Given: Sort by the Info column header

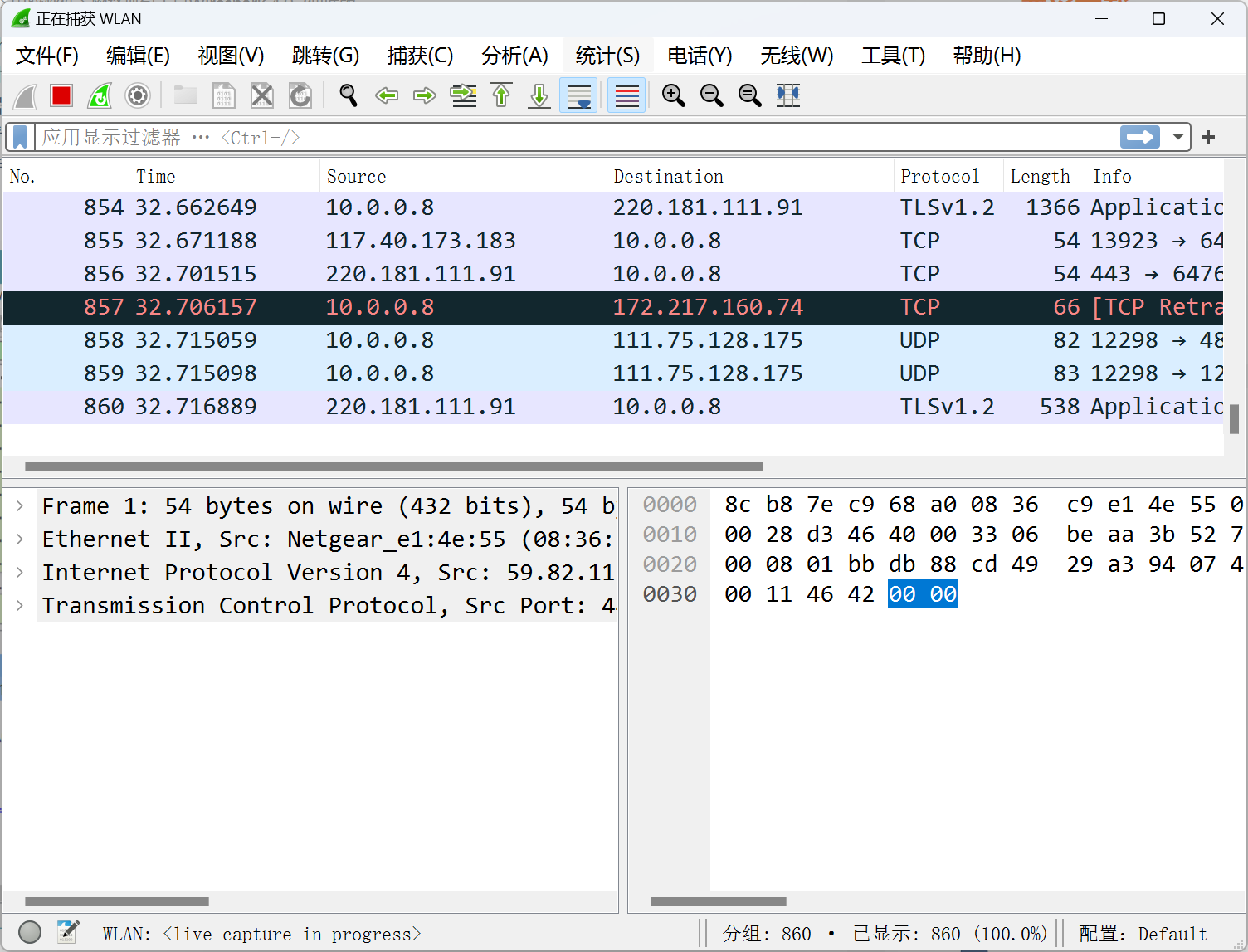Looking at the screenshot, I should click(x=1154, y=176).
